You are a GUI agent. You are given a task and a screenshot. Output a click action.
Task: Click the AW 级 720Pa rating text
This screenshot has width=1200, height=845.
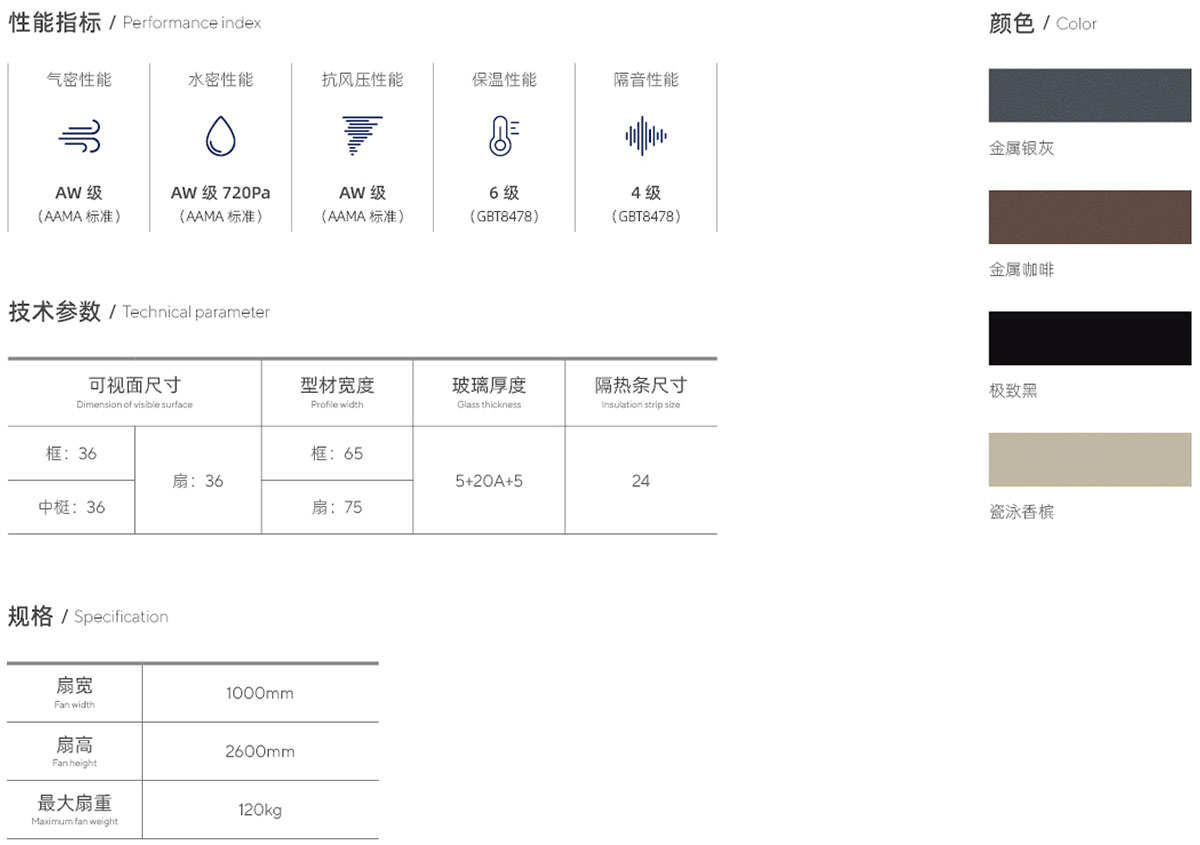pos(220,193)
